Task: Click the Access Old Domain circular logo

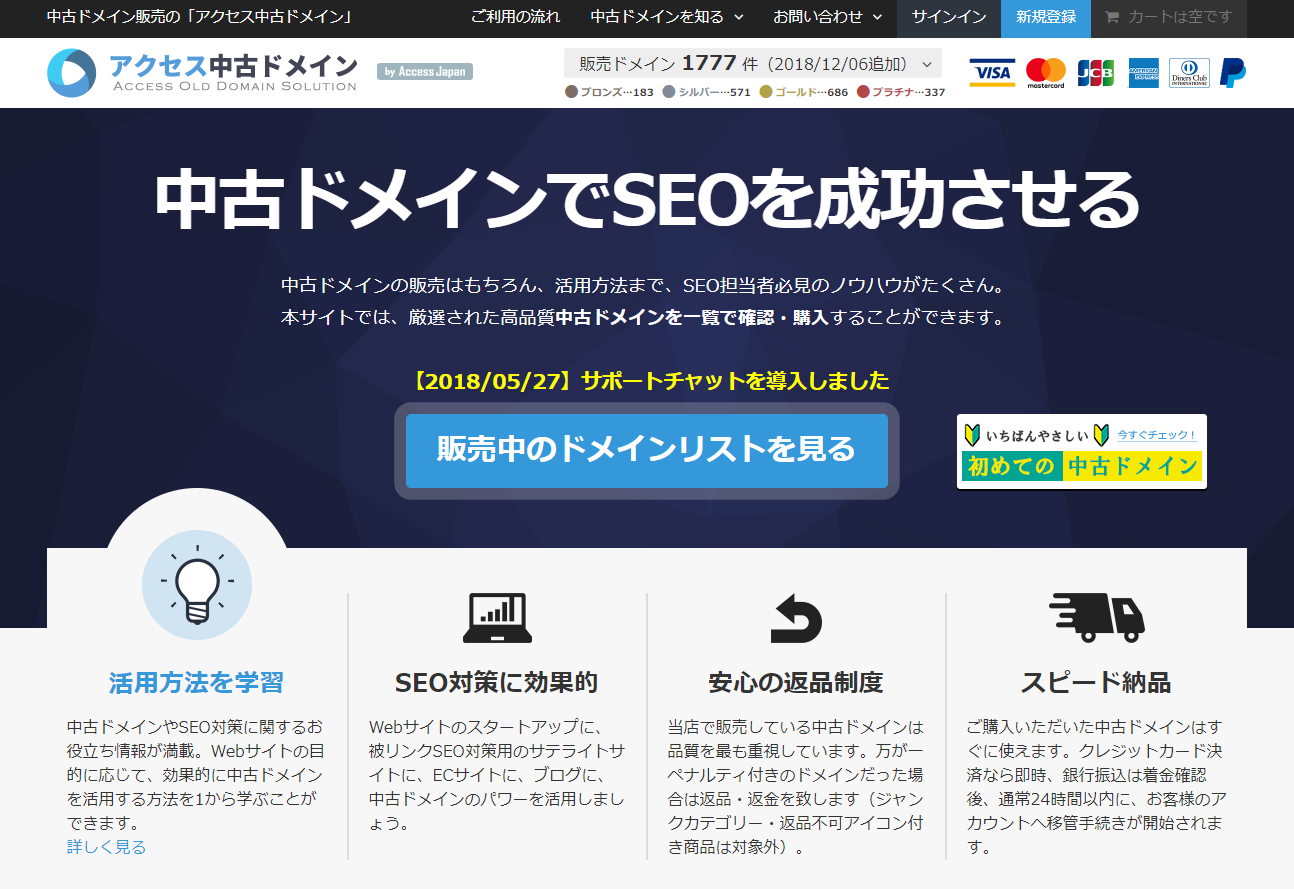Action: click(72, 73)
